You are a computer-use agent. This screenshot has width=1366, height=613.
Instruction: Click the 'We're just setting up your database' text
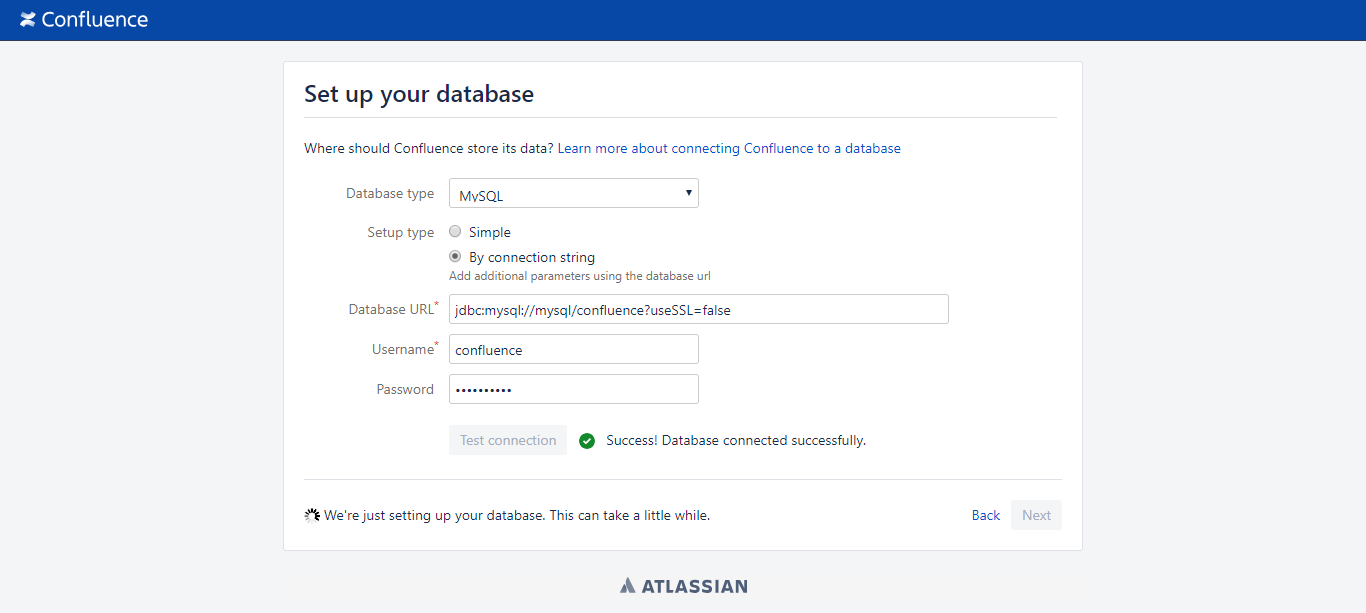pyautogui.click(x=517, y=516)
